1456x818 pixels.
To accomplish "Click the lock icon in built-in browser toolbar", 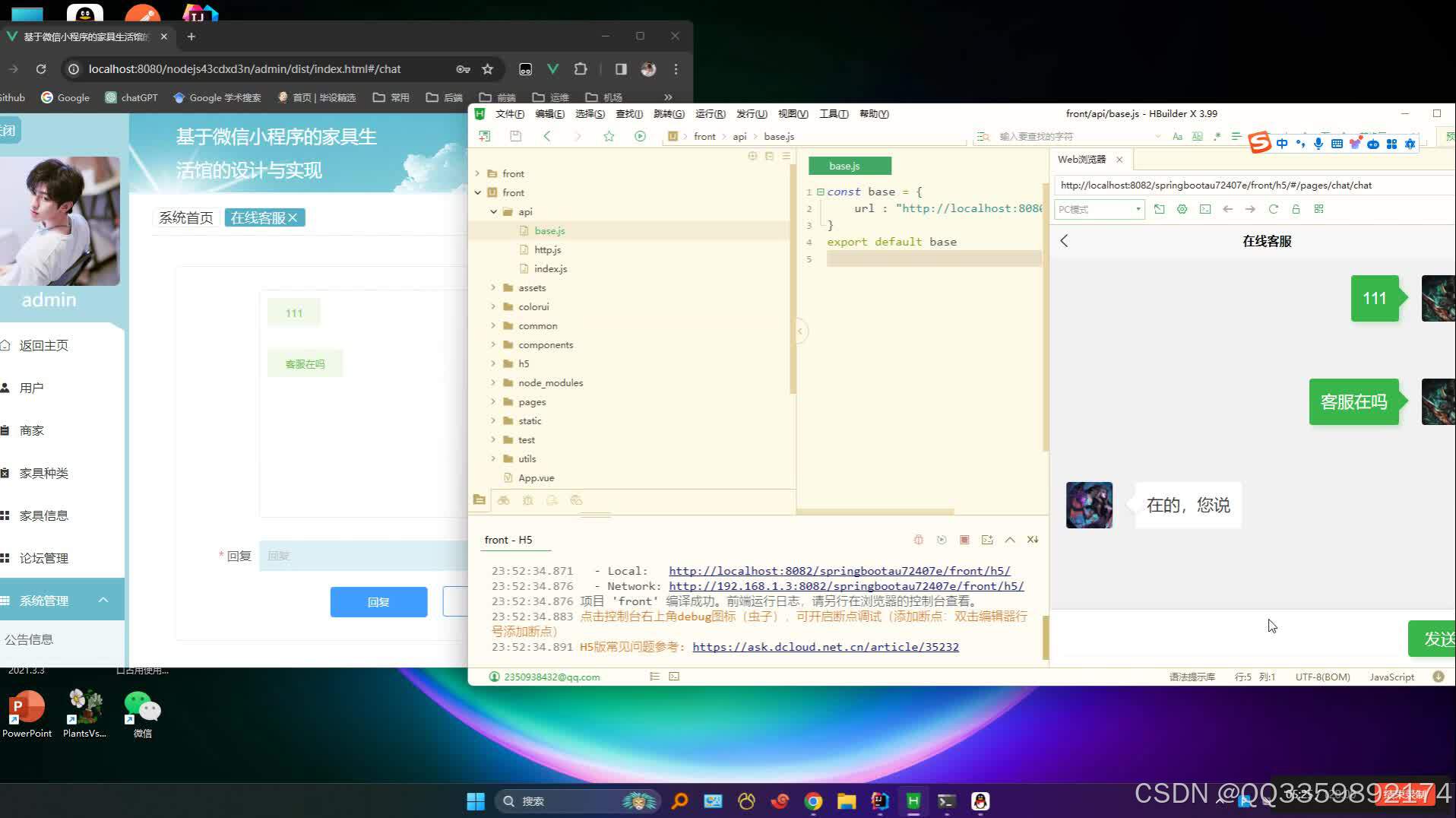I will point(1296,209).
